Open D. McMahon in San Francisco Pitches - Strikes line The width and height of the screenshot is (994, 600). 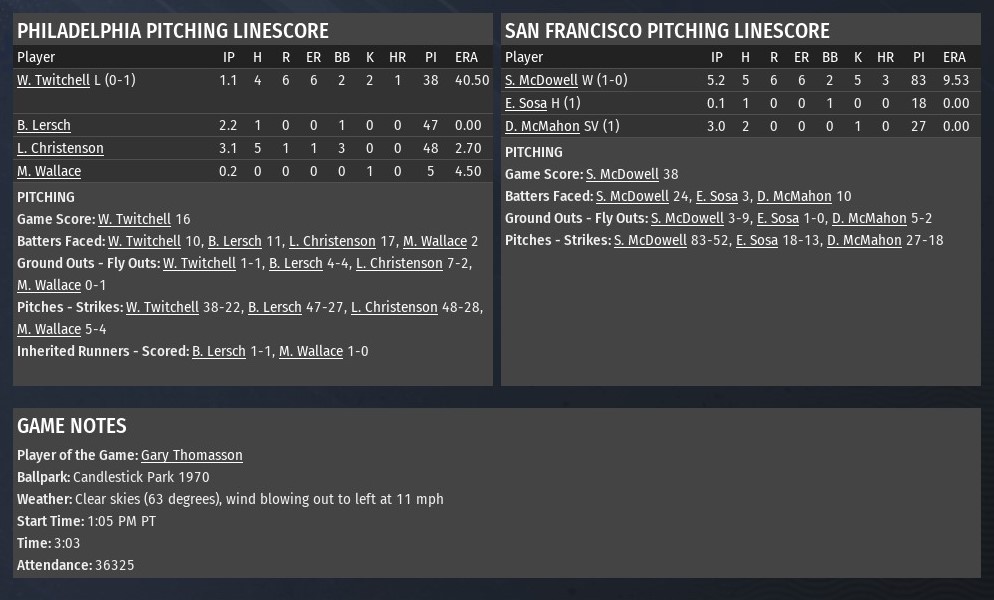(864, 240)
